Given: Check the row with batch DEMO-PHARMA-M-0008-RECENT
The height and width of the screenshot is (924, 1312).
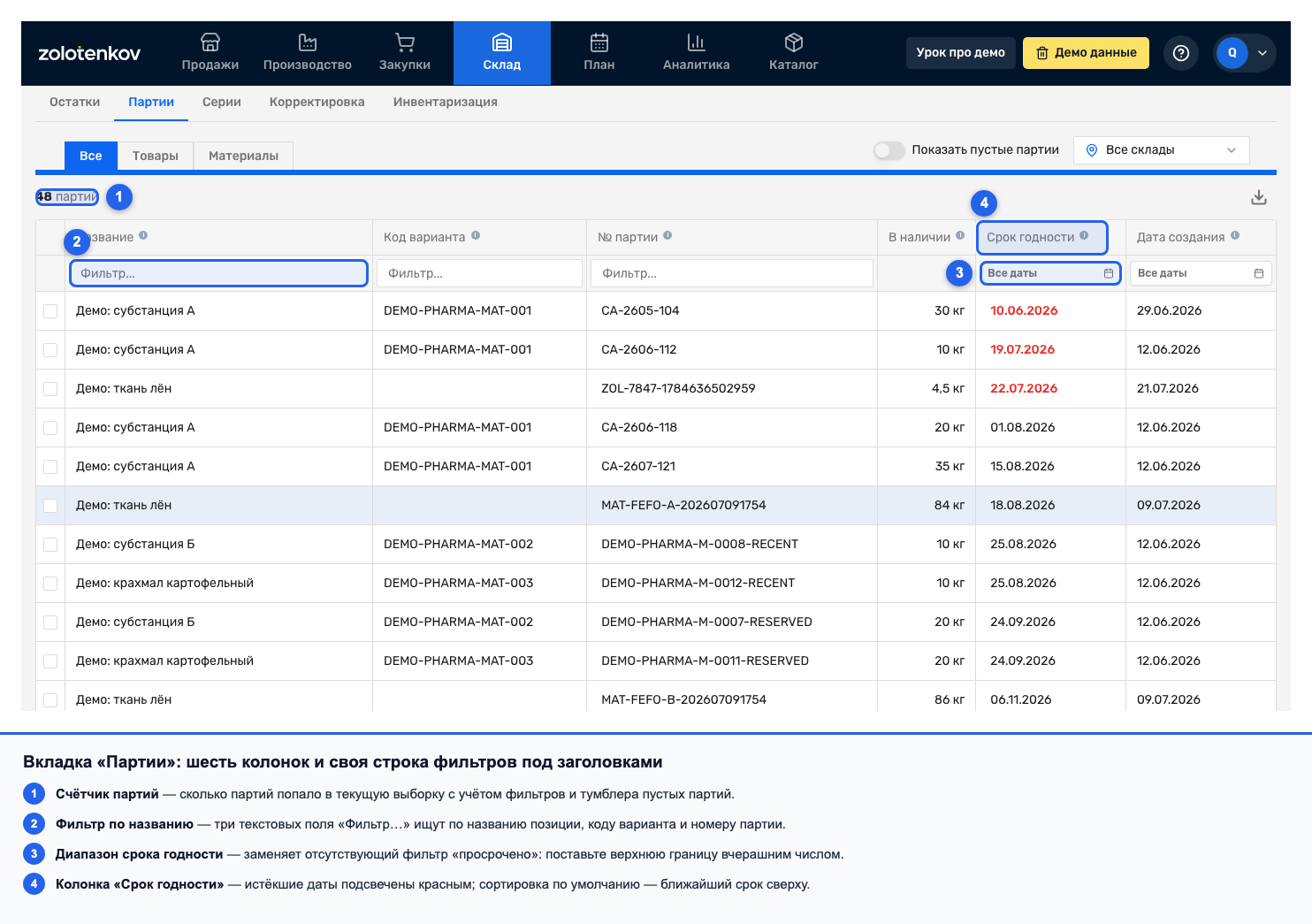Looking at the screenshot, I should (x=50, y=545).
